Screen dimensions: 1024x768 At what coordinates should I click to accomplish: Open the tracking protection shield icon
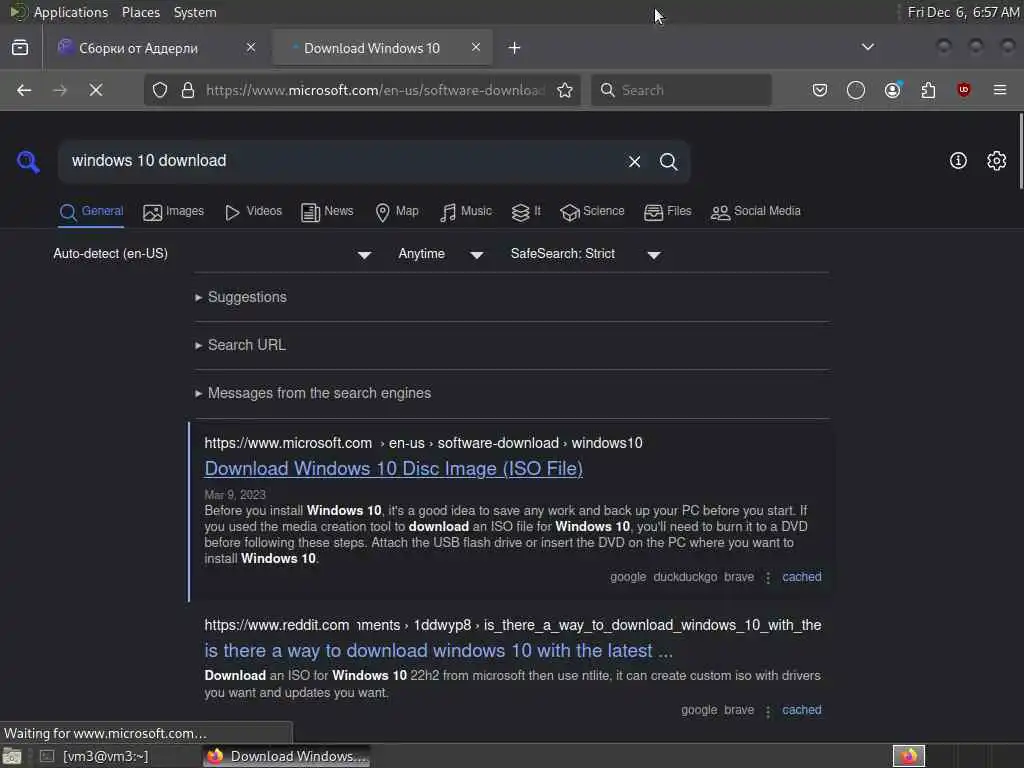160,90
